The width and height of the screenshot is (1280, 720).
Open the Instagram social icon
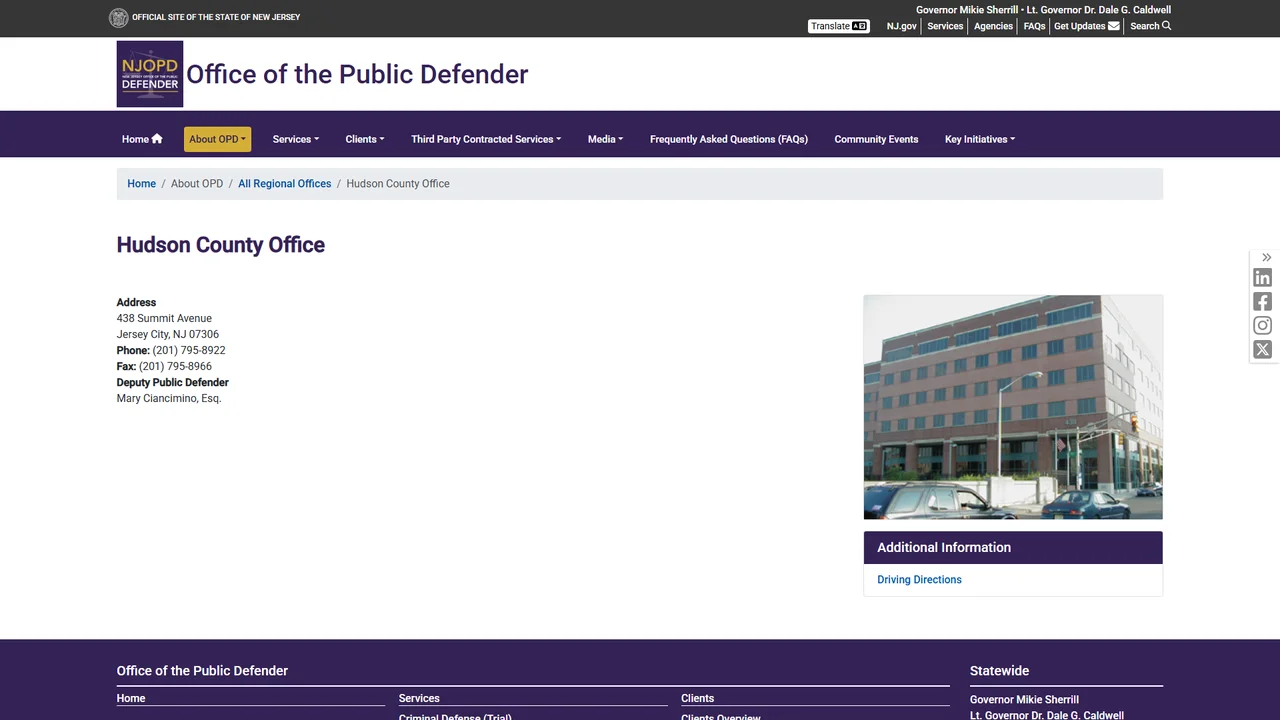point(1263,326)
